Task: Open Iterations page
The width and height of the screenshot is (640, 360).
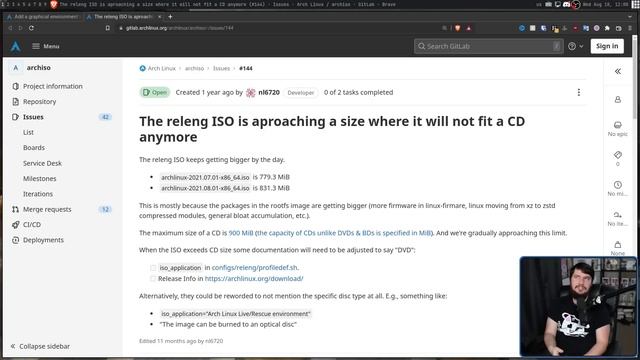Action: coord(38,194)
